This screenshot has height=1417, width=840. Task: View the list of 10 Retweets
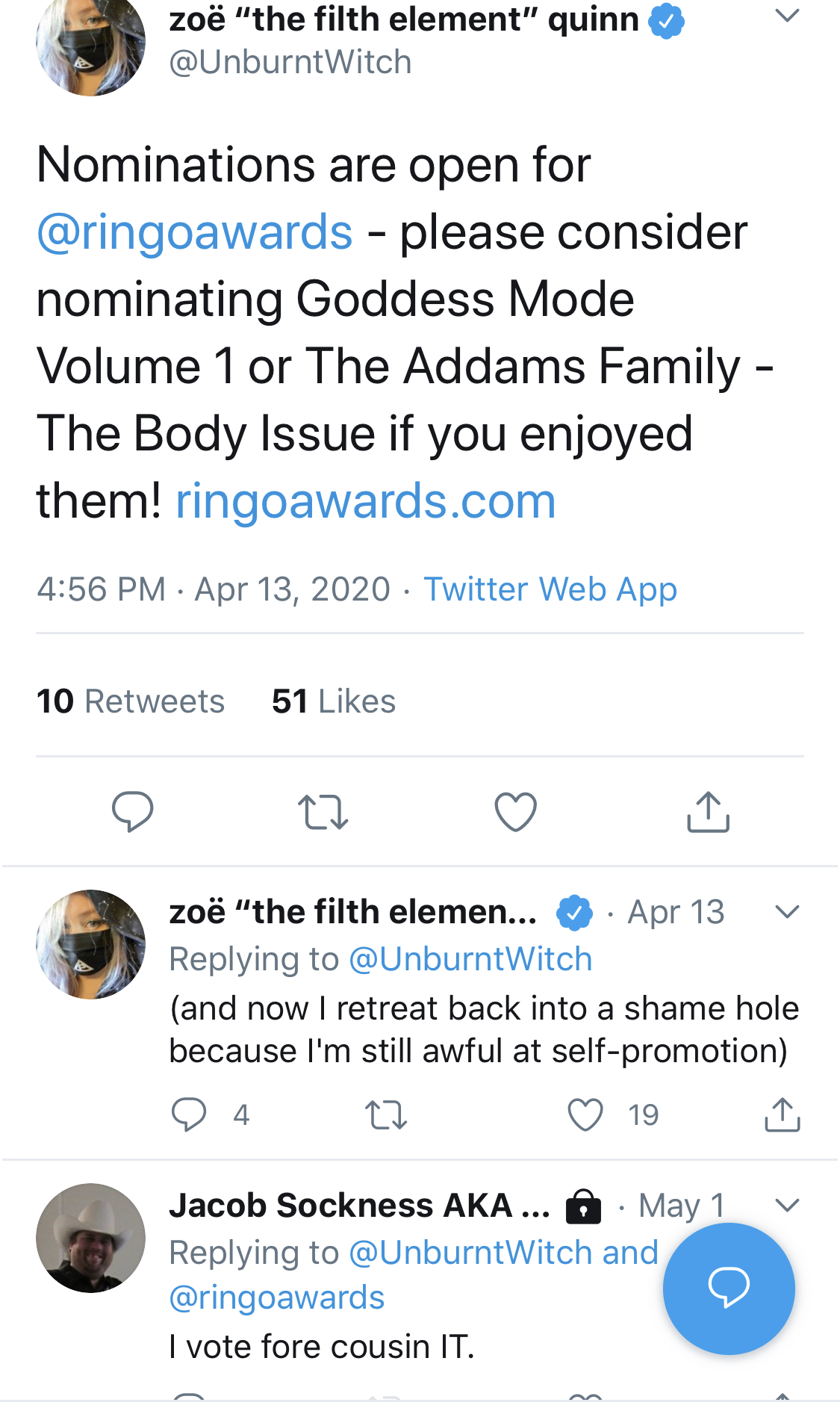131,701
